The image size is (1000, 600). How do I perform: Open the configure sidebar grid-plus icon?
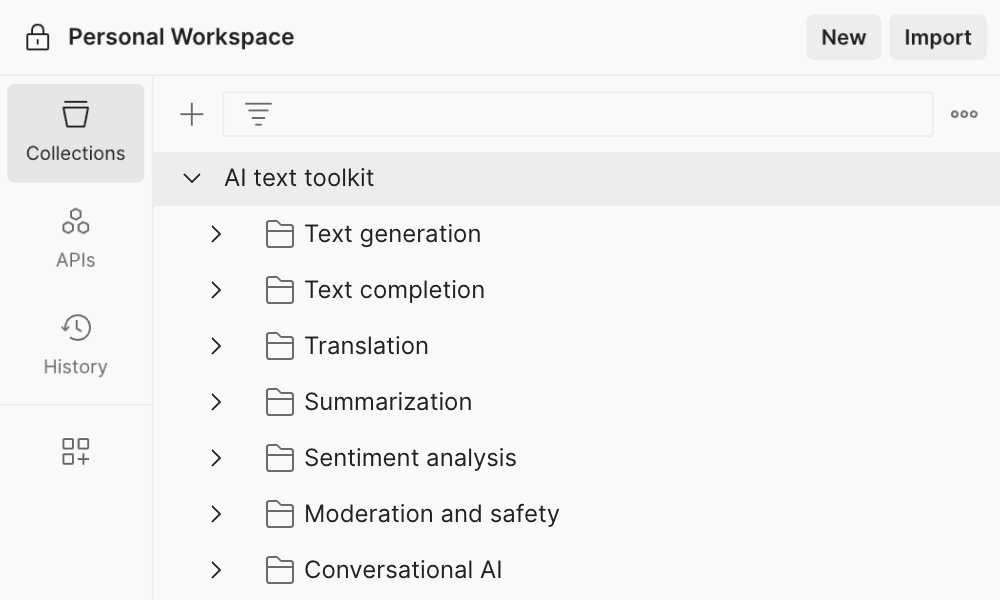tap(76, 451)
